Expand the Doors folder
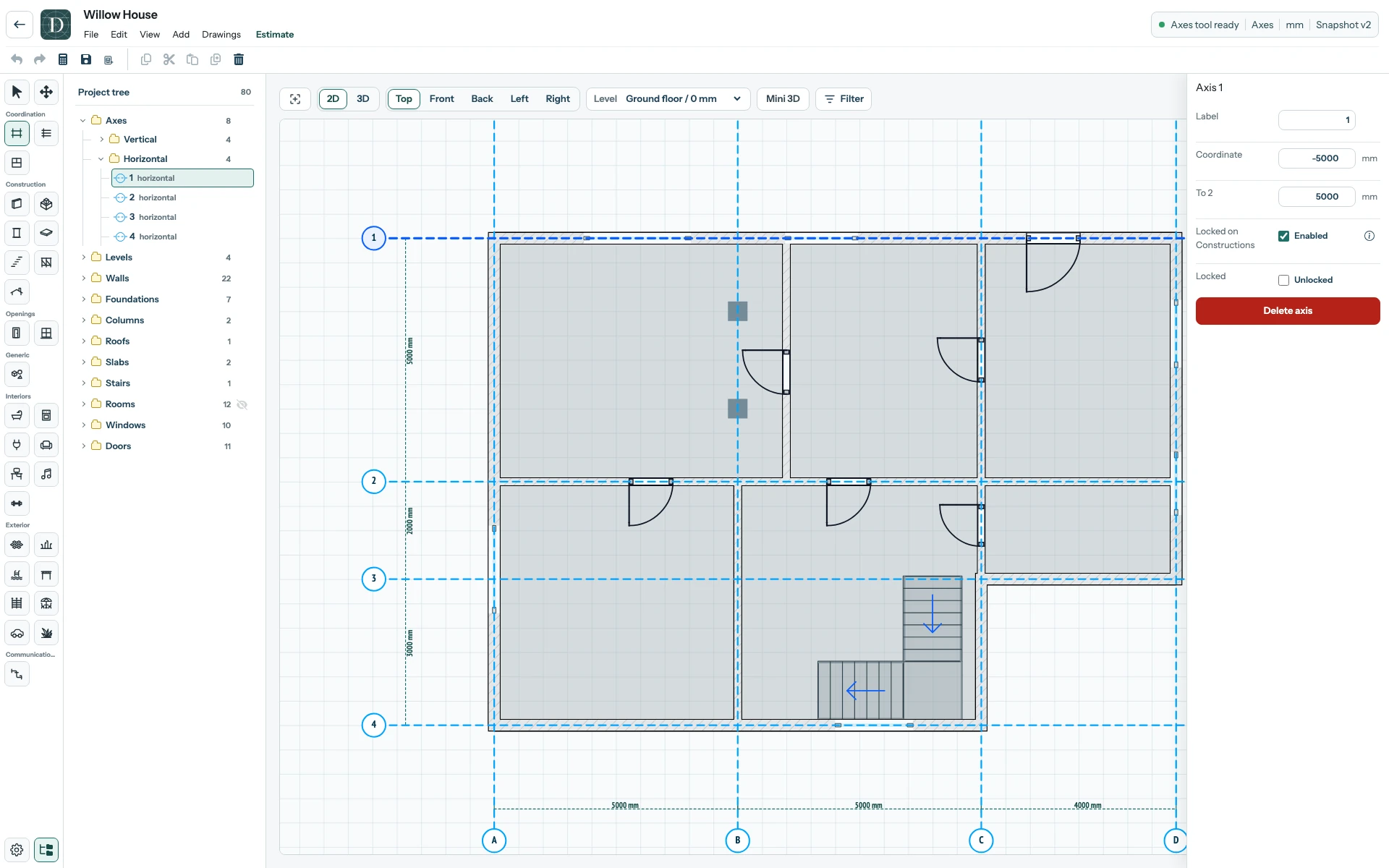Viewport: 1389px width, 868px height. pos(83,446)
